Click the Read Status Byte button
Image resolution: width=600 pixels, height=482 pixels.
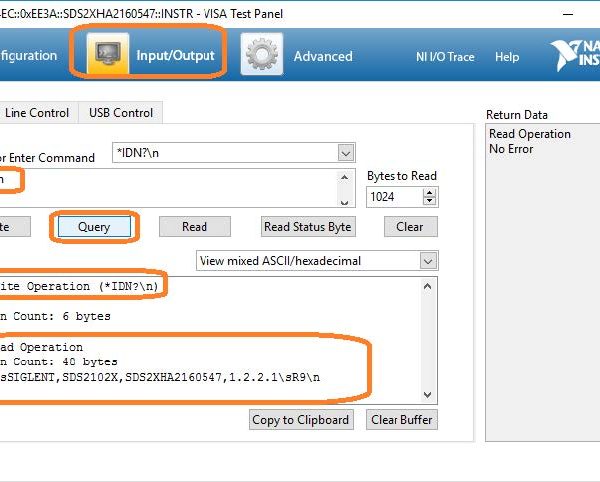click(308, 227)
